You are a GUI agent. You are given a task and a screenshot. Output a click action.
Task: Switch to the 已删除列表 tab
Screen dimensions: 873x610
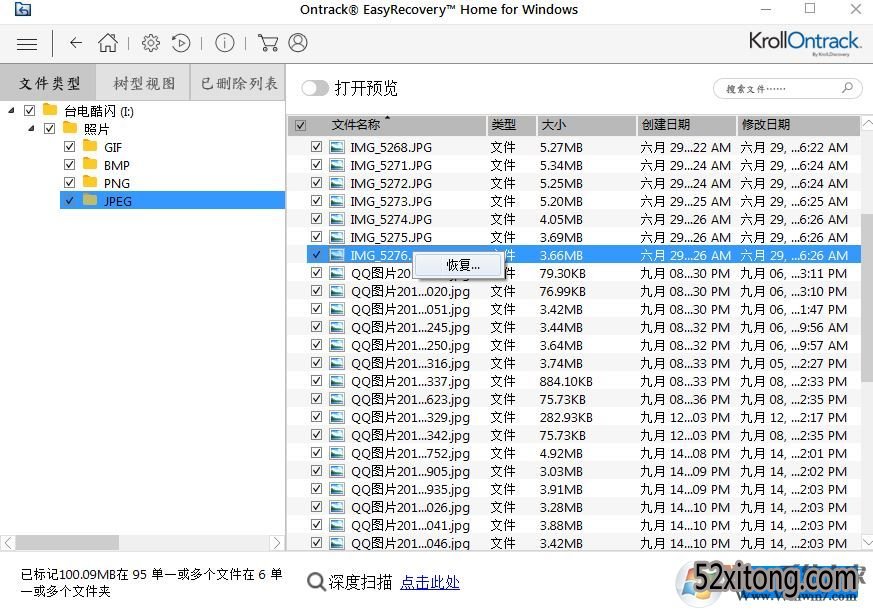(238, 82)
